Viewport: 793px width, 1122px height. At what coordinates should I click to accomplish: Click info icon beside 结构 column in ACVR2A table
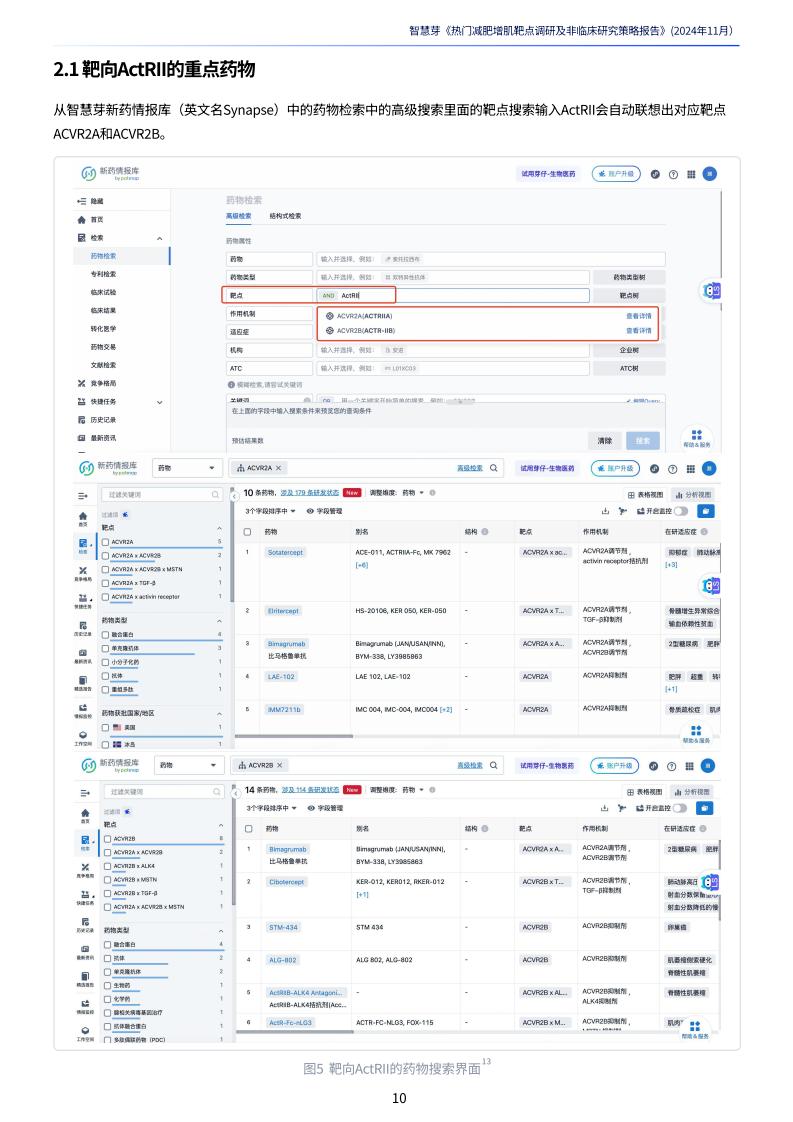(485, 532)
